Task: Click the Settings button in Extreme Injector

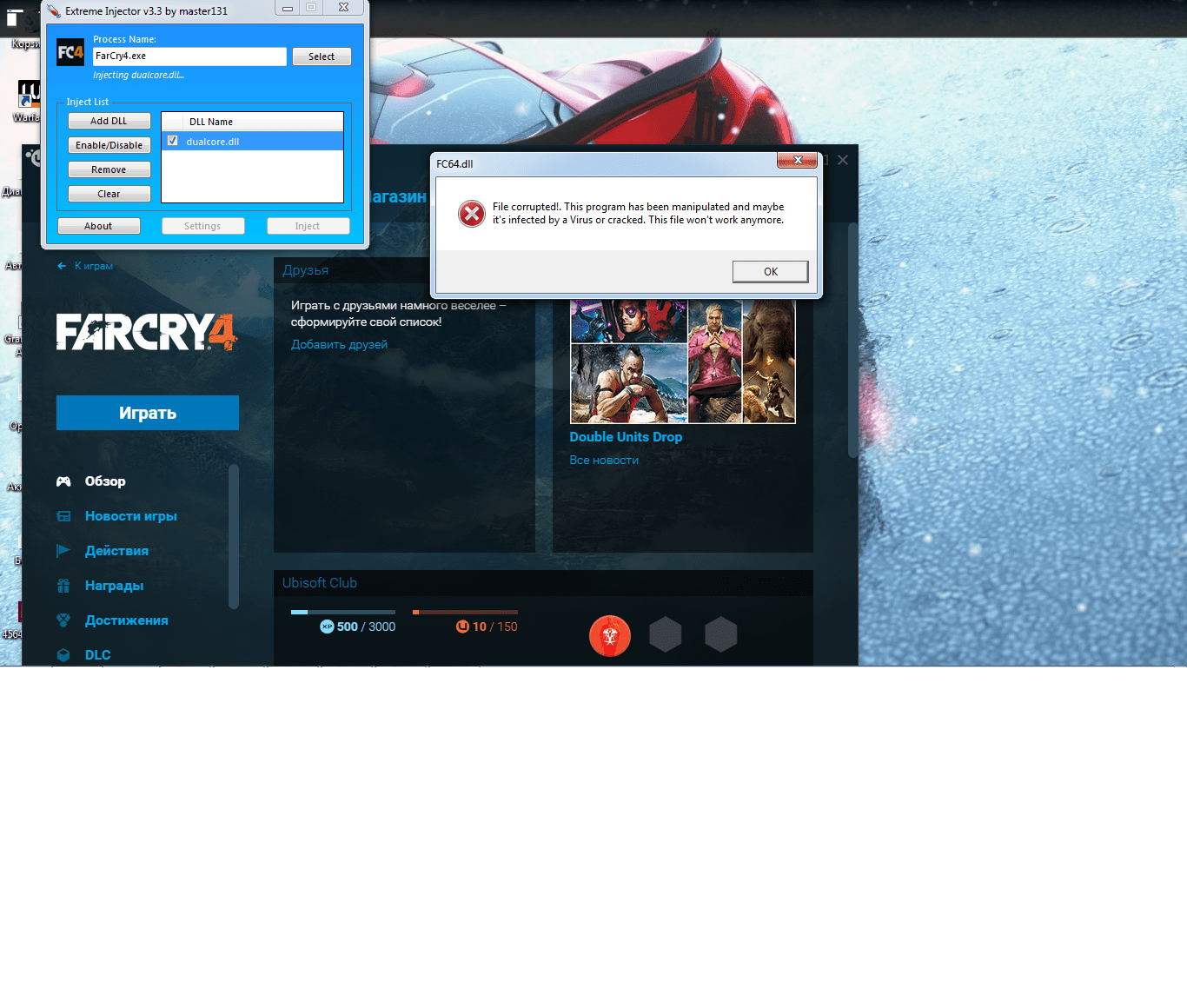Action: click(x=202, y=226)
